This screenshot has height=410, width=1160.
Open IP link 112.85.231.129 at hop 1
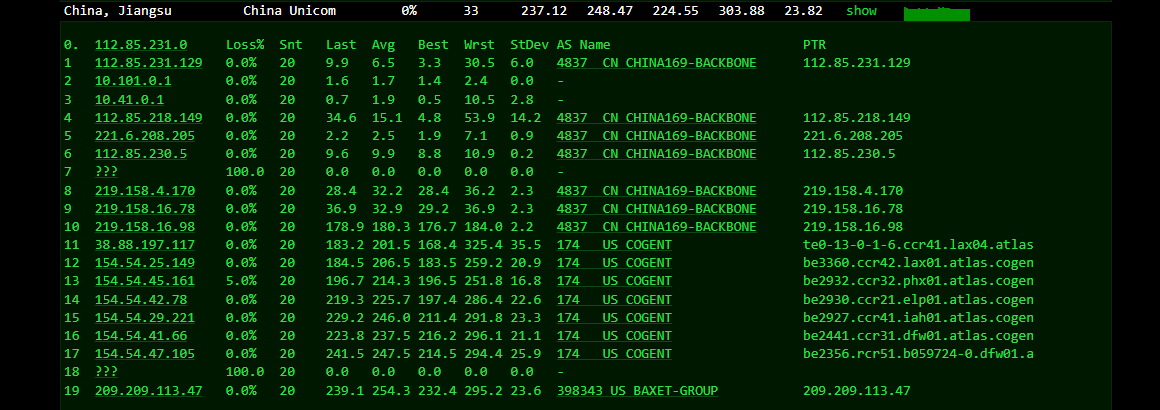pyautogui.click(x=148, y=63)
